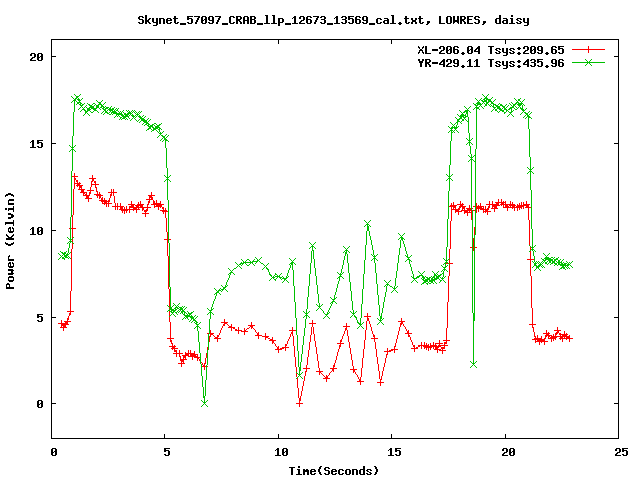The width and height of the screenshot is (640, 480).
Task: Click the y-axis tick label 0
Action: [x=40, y=404]
